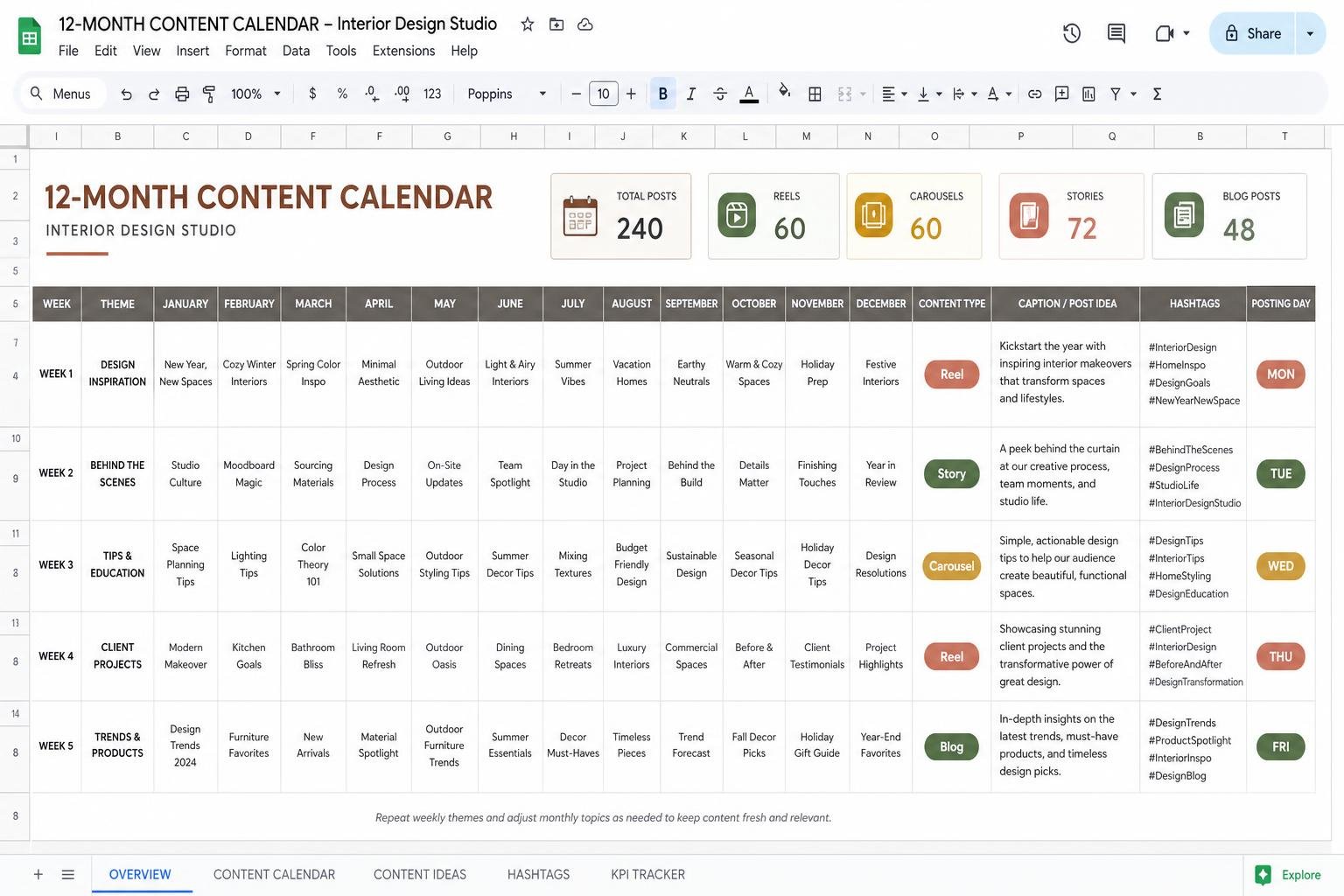Open the Data menu
Viewport: 1344px width, 896px height.
[x=296, y=51]
